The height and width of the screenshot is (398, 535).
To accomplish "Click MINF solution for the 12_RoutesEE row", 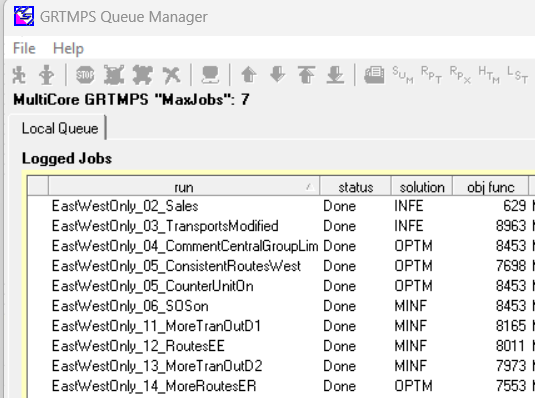I will [x=410, y=346].
